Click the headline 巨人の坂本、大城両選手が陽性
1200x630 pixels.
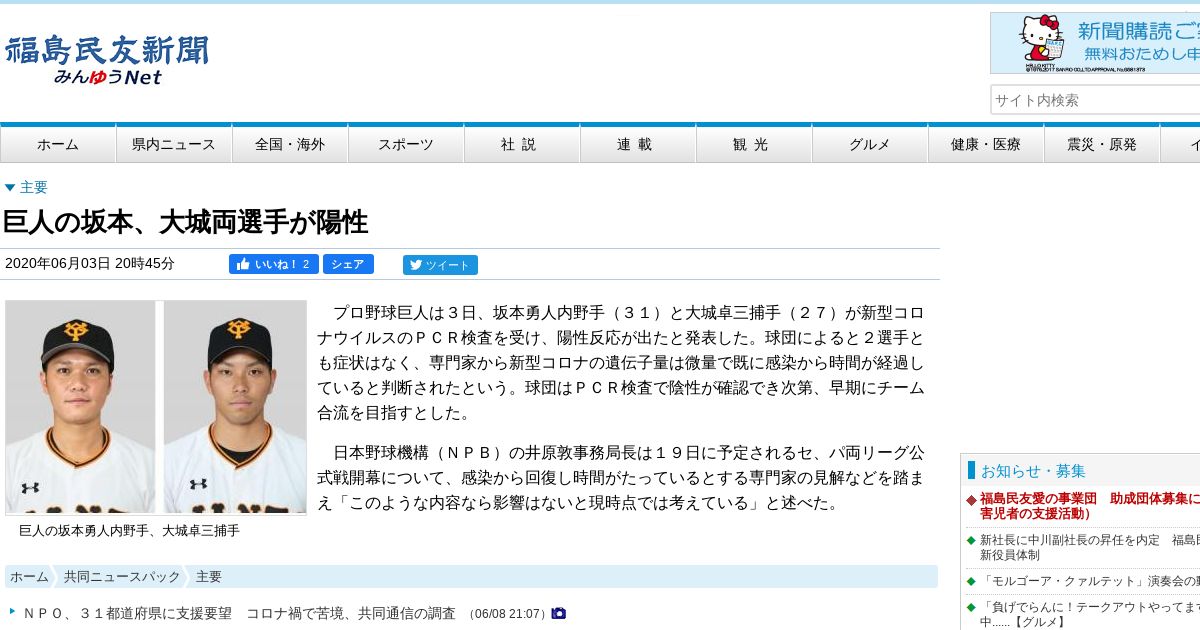click(x=186, y=222)
